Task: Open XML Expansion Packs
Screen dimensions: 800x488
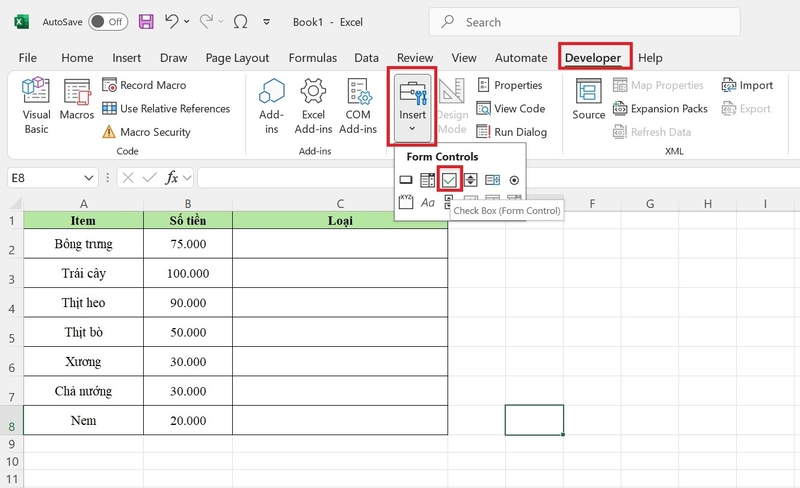Action: [660, 109]
